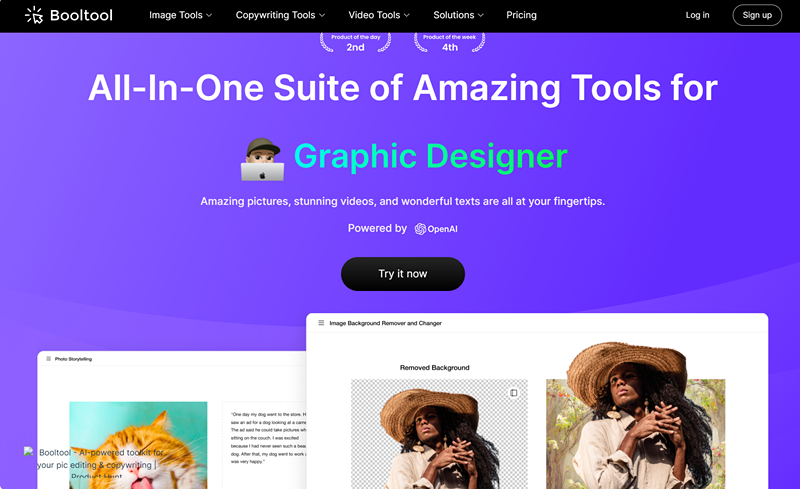The image size is (800, 489).
Task: Click the Sign up button
Action: pos(757,15)
